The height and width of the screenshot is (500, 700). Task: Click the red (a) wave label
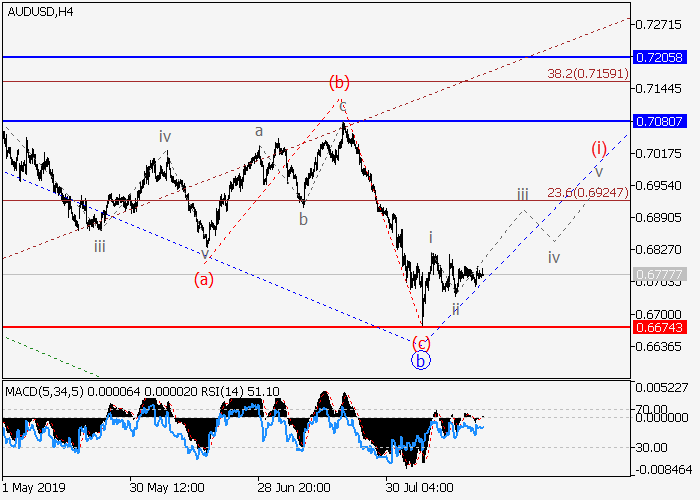pyautogui.click(x=204, y=280)
